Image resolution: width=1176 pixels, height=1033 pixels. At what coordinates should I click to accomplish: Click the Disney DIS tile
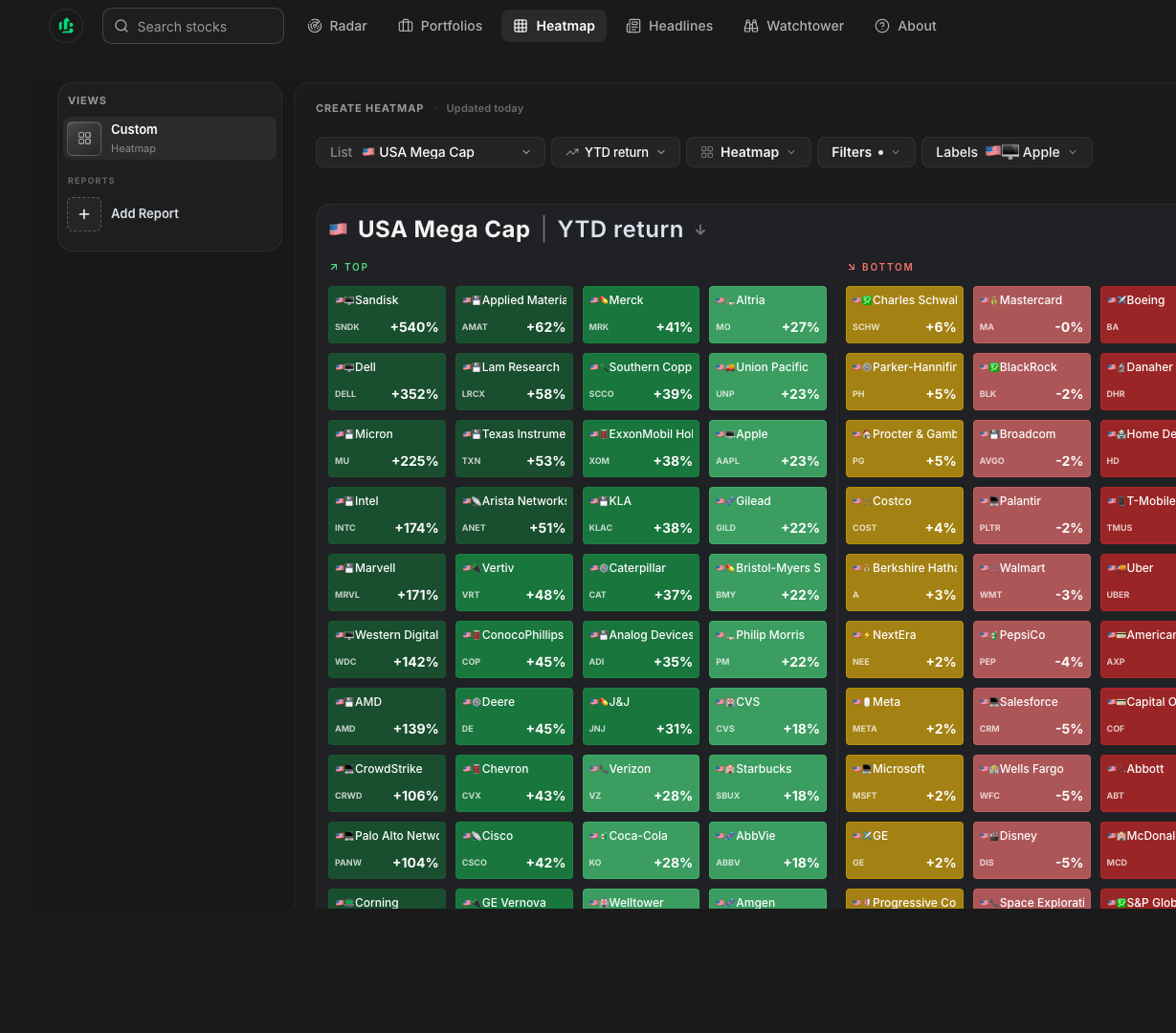tap(1032, 849)
